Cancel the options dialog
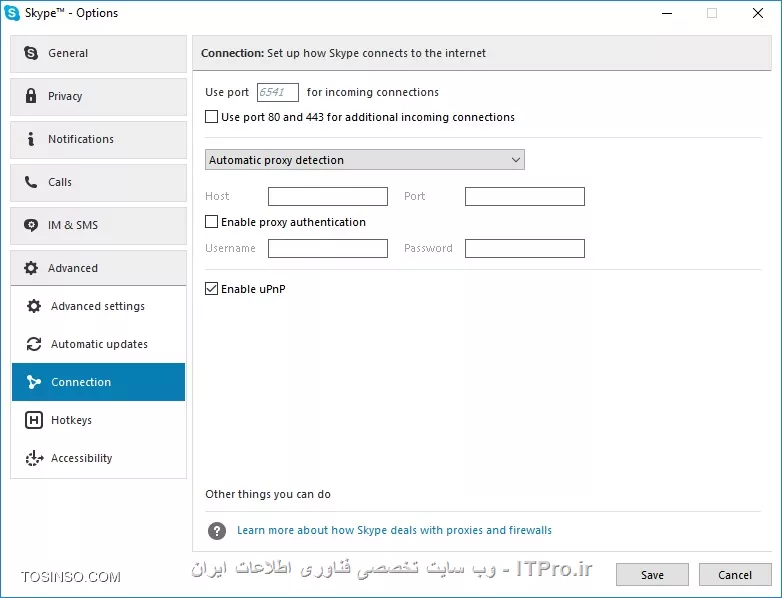The image size is (782, 598). [735, 575]
